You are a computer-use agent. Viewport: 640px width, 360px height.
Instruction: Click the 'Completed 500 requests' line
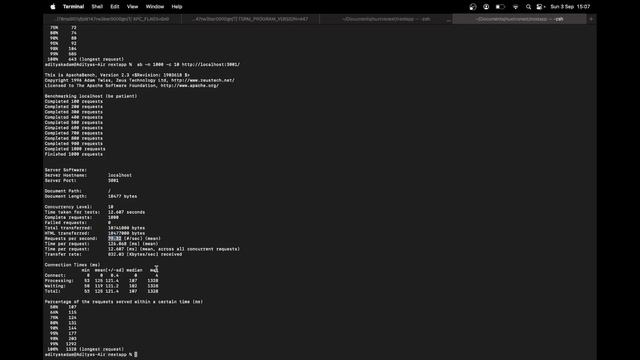pyautogui.click(x=74, y=122)
